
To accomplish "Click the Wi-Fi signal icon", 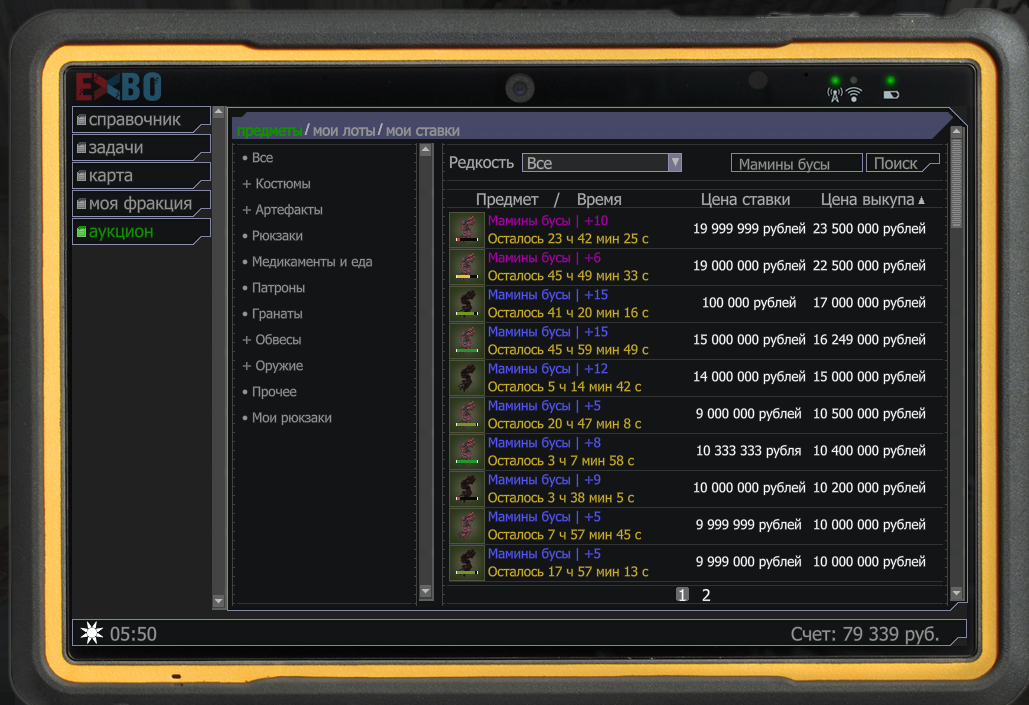I will (x=854, y=95).
